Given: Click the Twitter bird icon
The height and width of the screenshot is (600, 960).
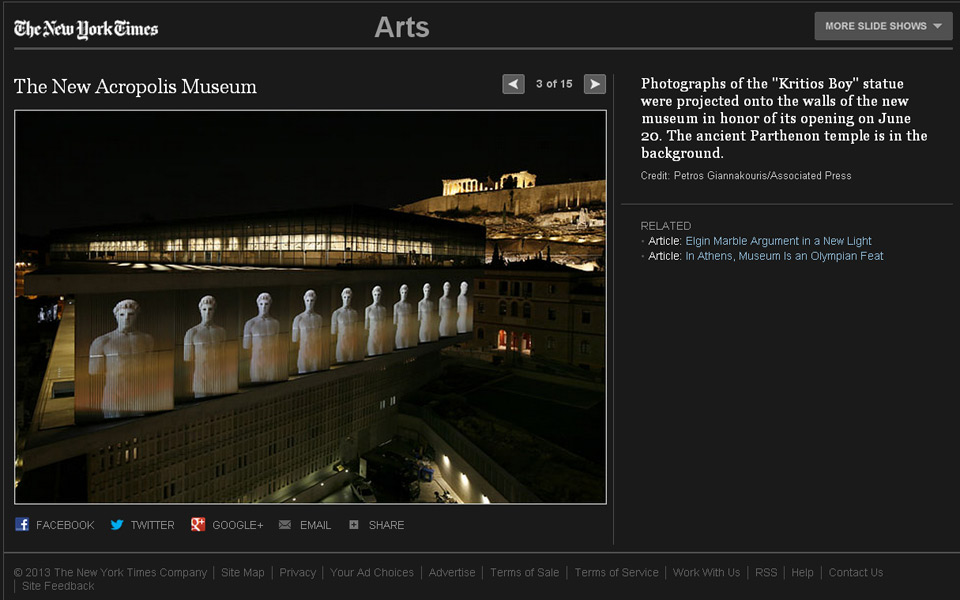Looking at the screenshot, I should coord(117,525).
